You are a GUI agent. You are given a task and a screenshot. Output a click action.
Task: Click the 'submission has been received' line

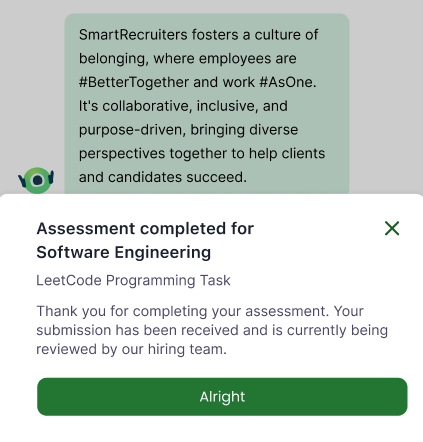(x=212, y=330)
